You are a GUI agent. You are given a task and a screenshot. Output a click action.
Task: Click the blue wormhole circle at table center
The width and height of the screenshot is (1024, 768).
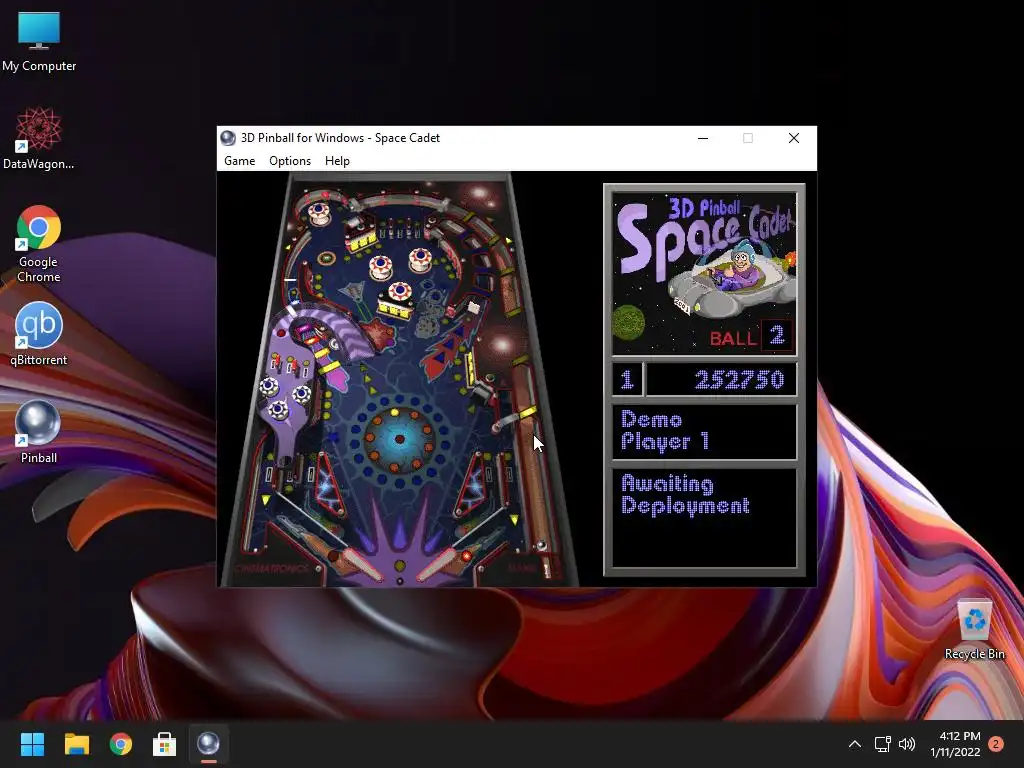[x=400, y=439]
